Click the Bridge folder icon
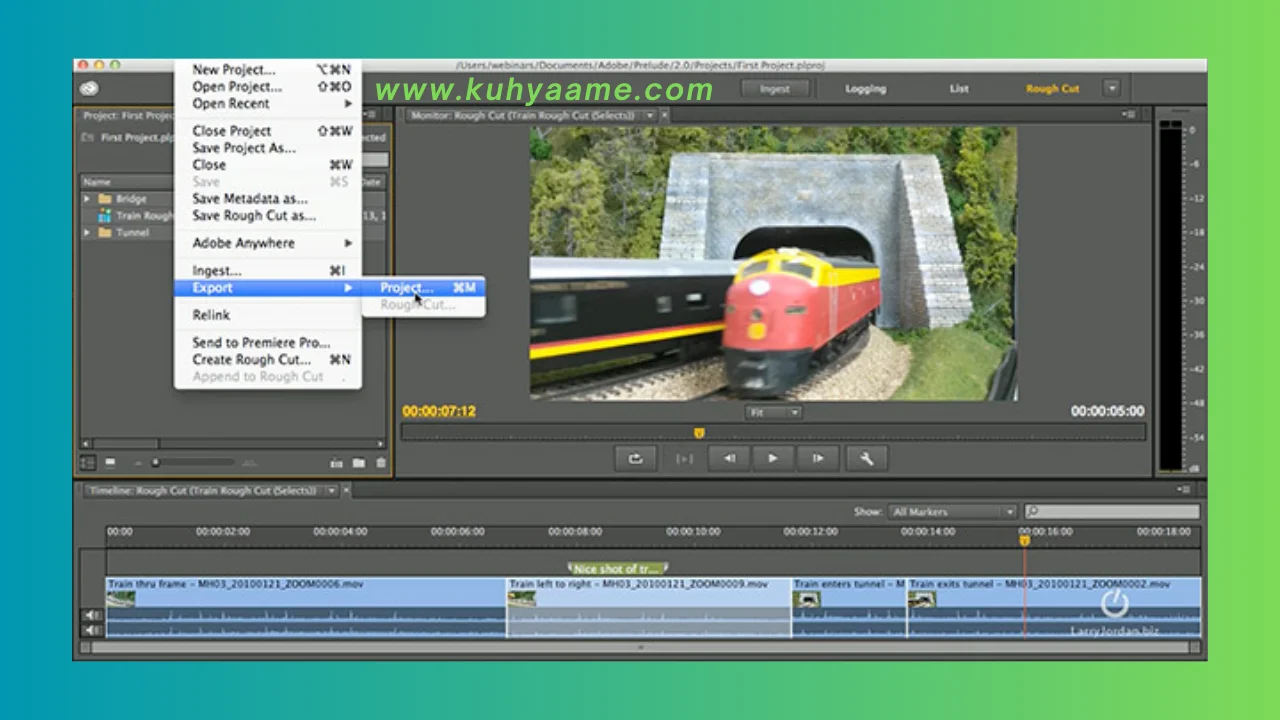 pyautogui.click(x=105, y=199)
